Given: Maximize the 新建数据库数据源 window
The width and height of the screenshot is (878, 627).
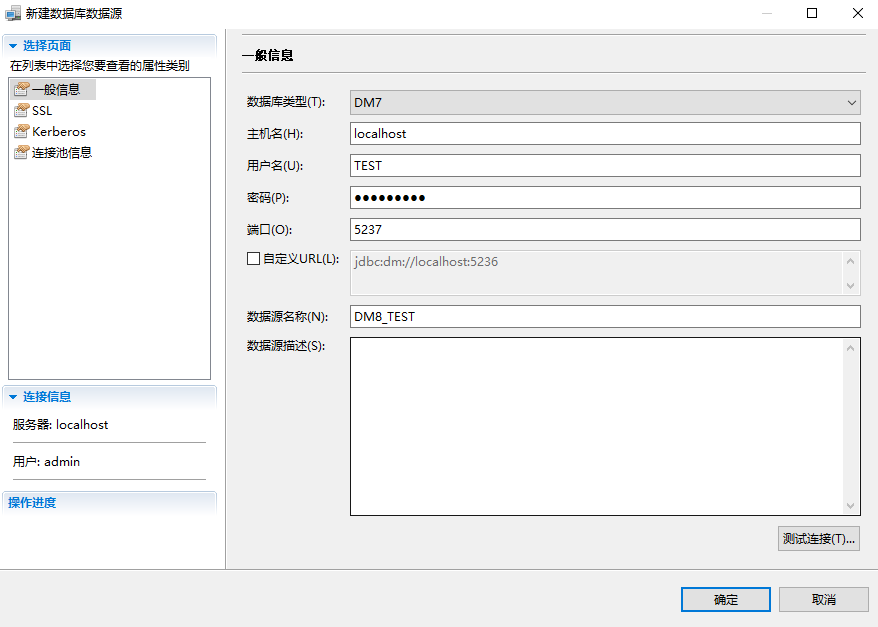Looking at the screenshot, I should [x=812, y=13].
